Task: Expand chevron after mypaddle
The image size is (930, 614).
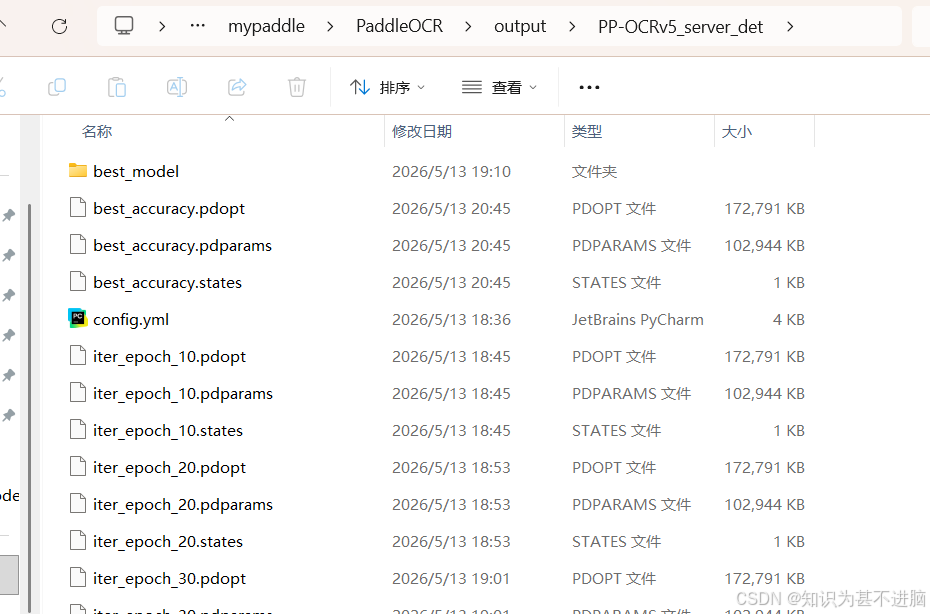Action: click(330, 26)
